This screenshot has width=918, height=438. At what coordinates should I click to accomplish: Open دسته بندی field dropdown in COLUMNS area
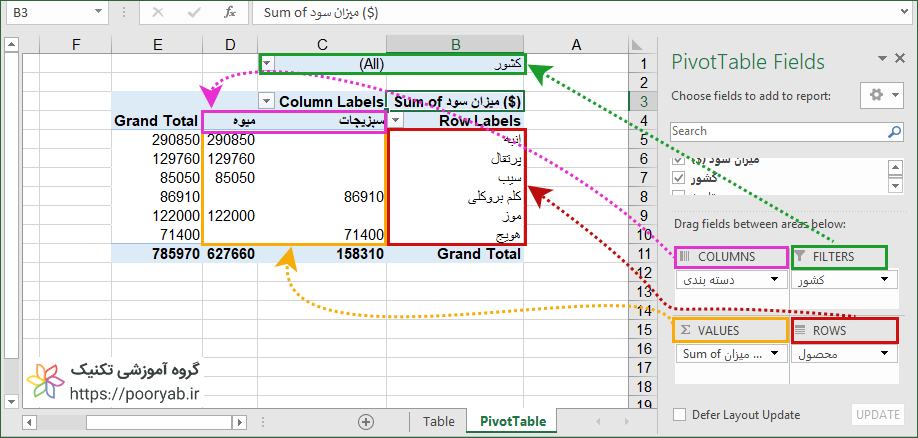pos(775,280)
